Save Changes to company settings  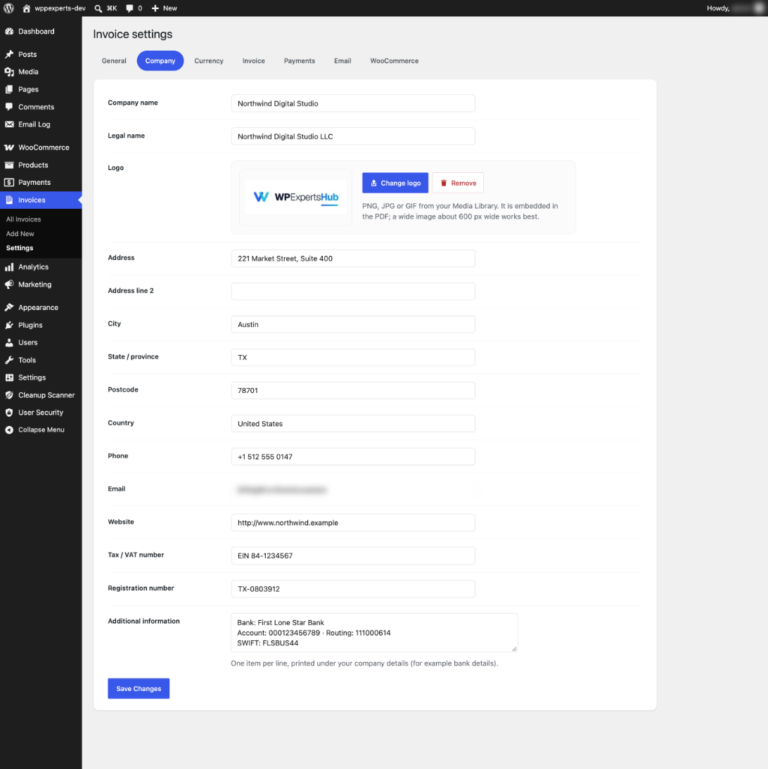coord(139,689)
